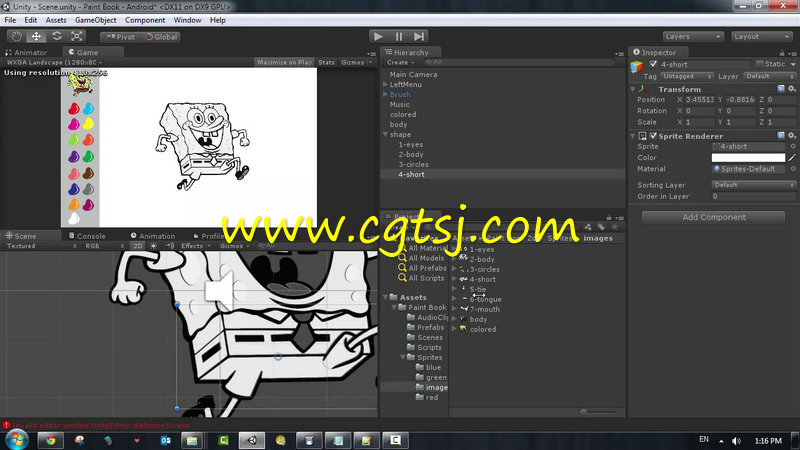The width and height of the screenshot is (800, 450).
Task: Pick red paint color in Game view
Action: pyautogui.click(x=73, y=109)
